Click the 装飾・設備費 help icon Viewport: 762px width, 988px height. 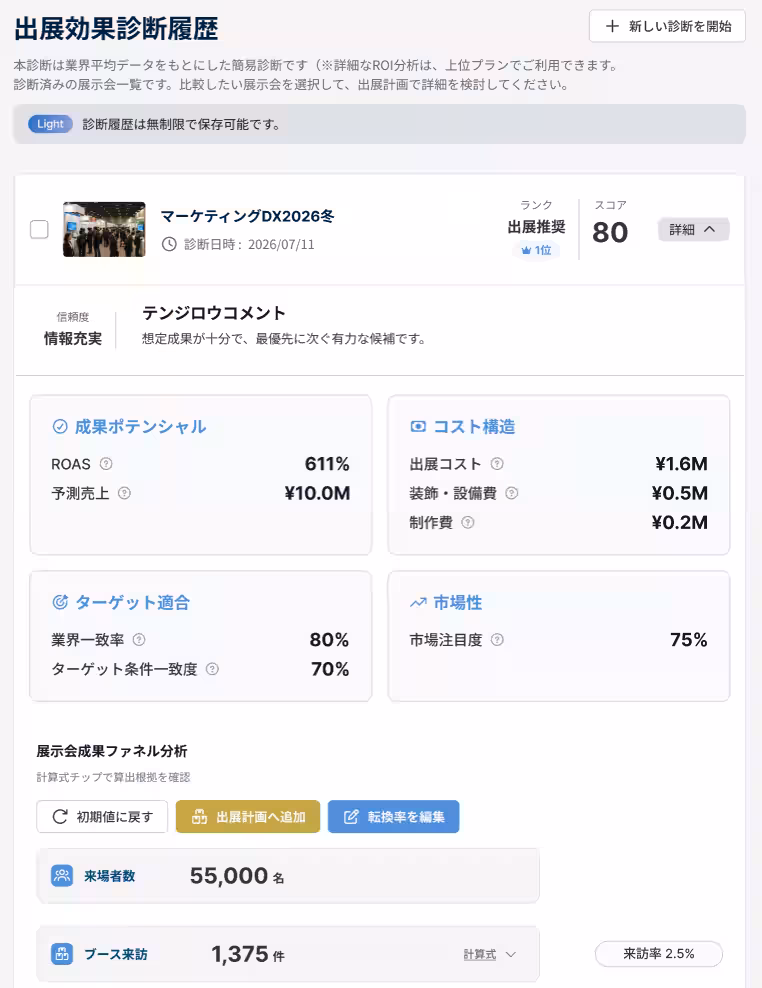512,493
